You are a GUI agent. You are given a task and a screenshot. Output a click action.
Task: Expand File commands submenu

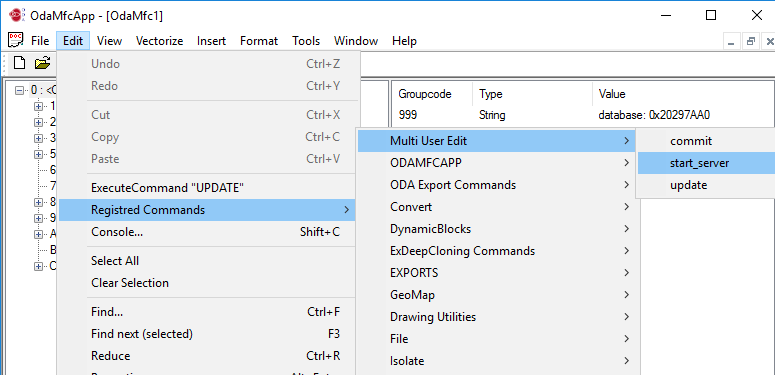498,339
